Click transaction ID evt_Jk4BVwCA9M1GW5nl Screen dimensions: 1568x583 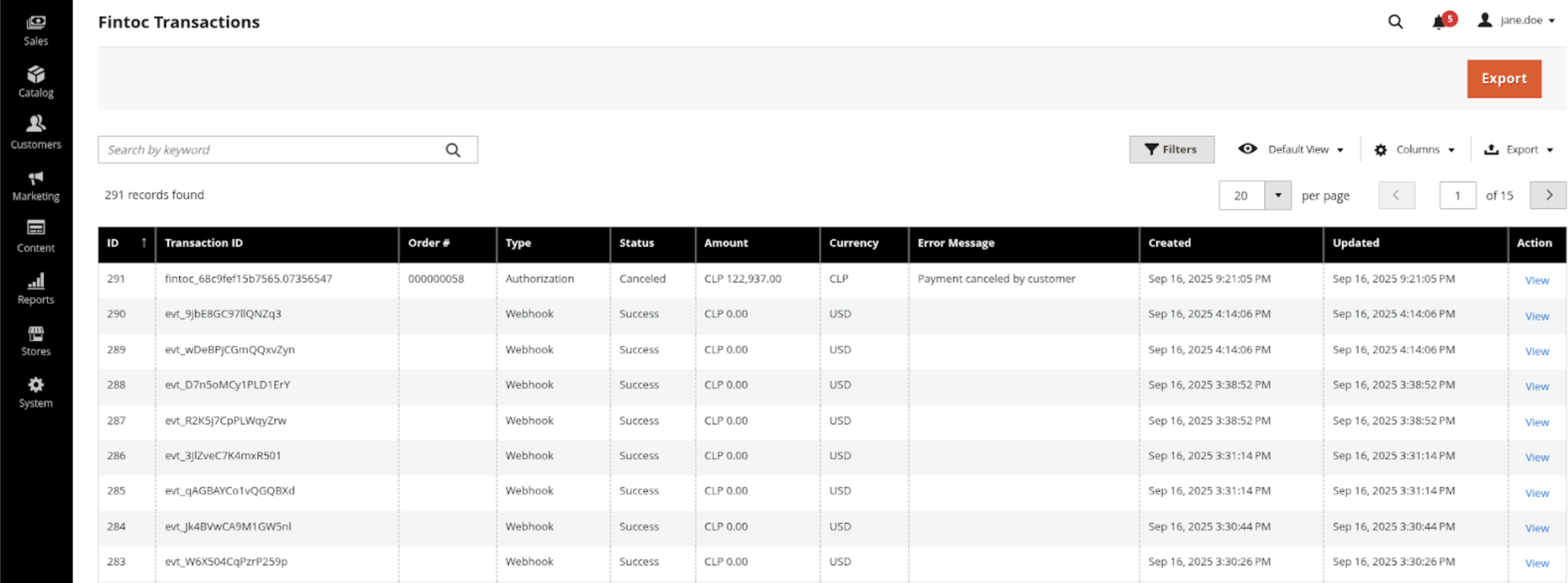228,526
